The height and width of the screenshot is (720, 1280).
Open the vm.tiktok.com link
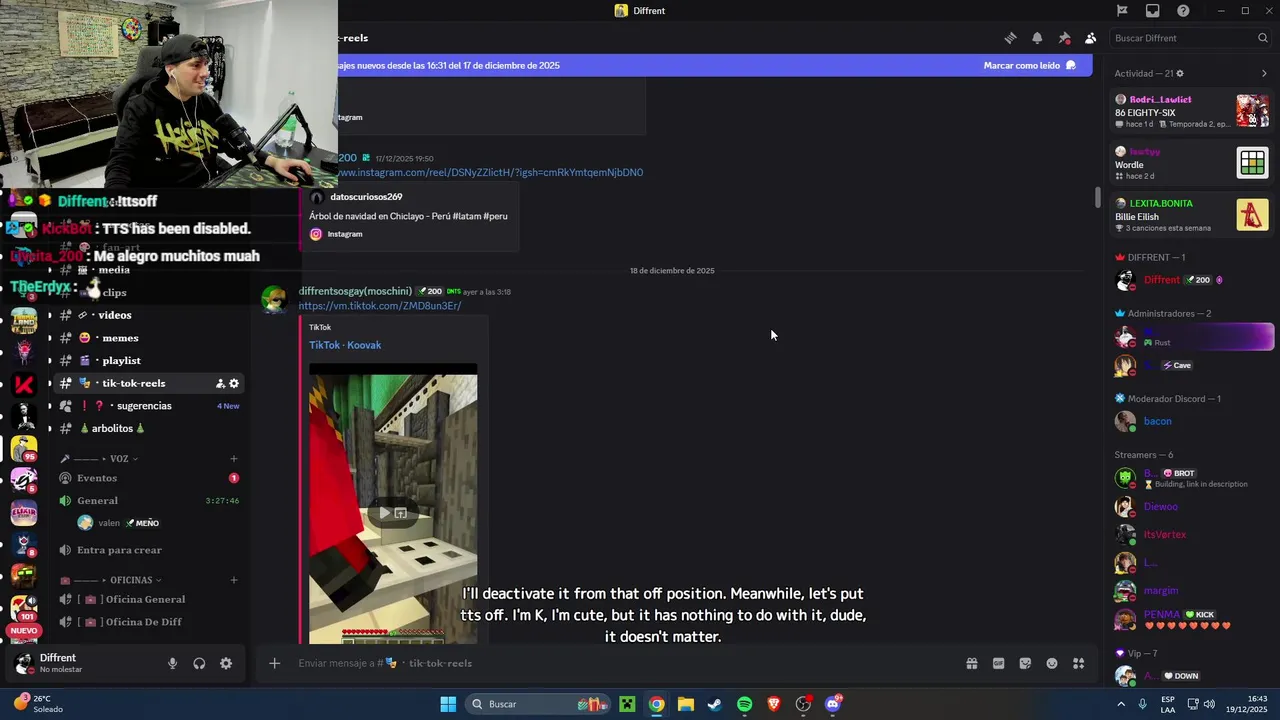380,306
